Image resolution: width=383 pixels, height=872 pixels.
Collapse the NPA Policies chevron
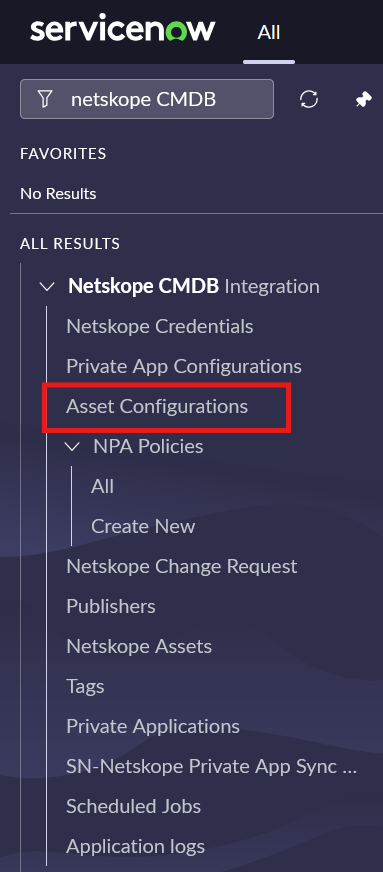click(x=73, y=446)
